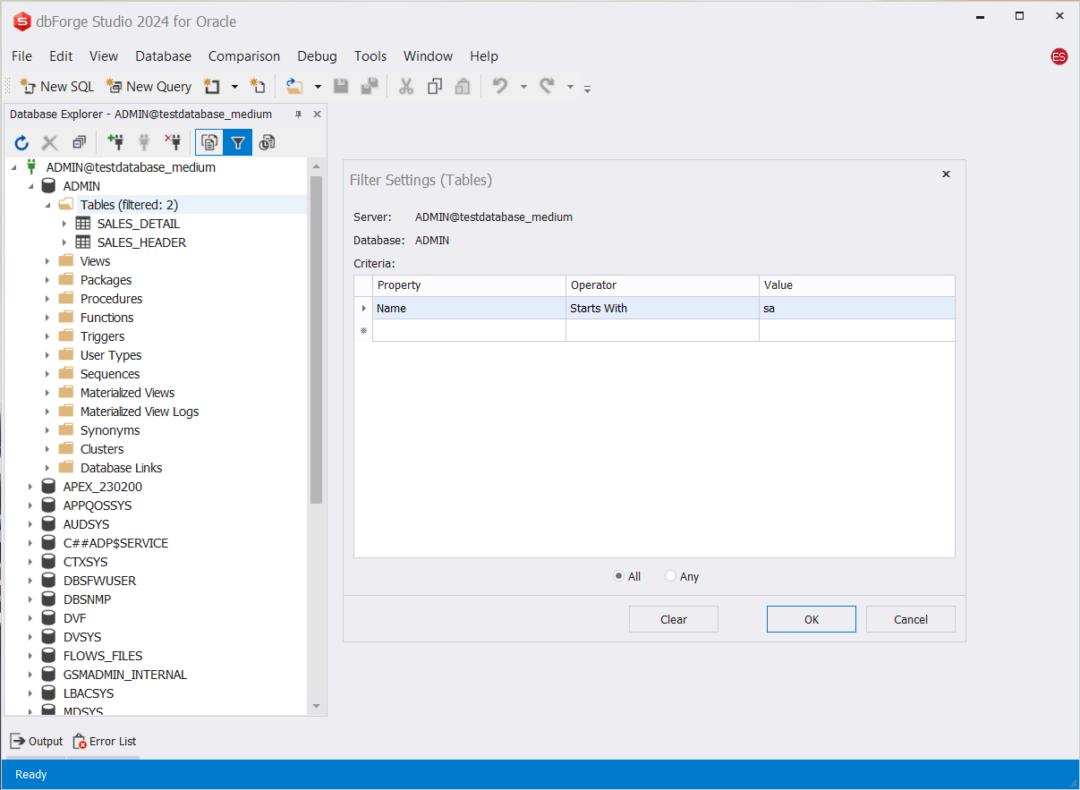Choose the Any matching option
This screenshot has width=1080, height=790.
point(670,576)
